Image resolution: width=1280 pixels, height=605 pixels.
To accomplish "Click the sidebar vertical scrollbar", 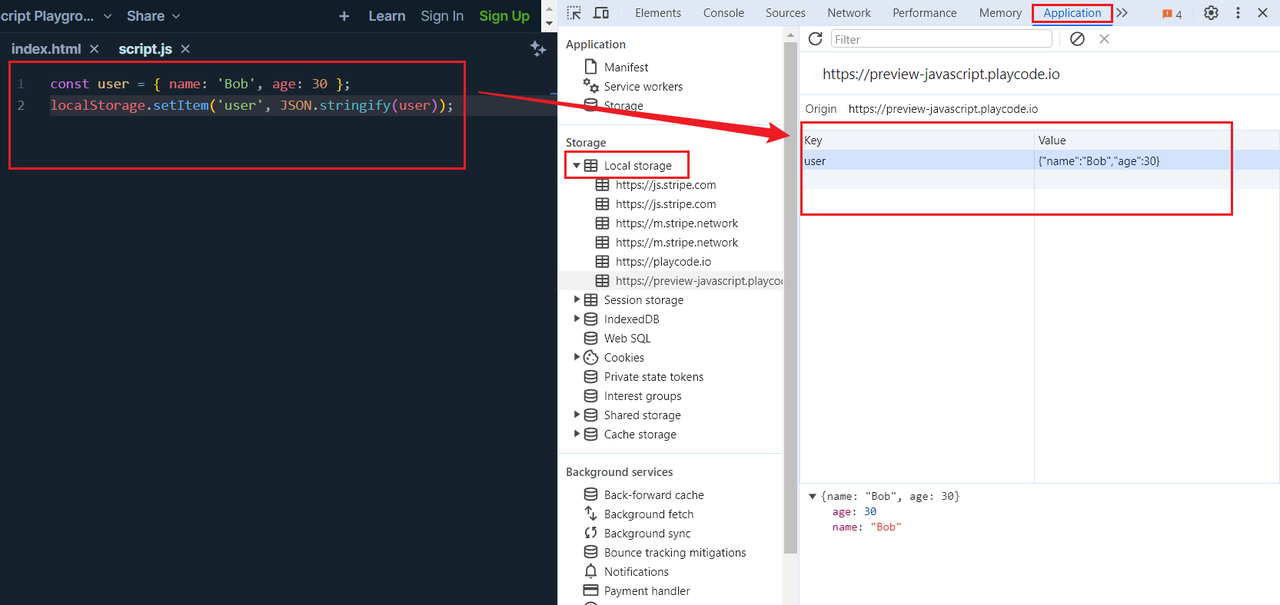I will pyautogui.click(x=791, y=300).
